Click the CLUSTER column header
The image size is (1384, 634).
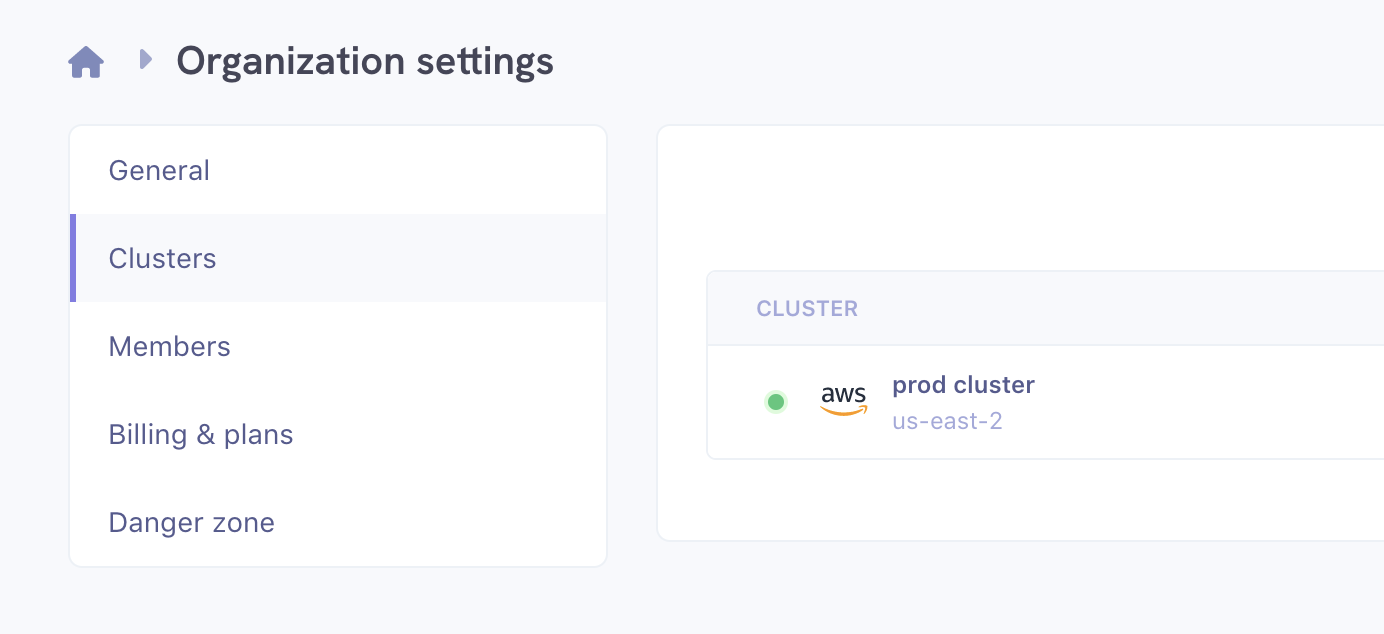pos(807,308)
